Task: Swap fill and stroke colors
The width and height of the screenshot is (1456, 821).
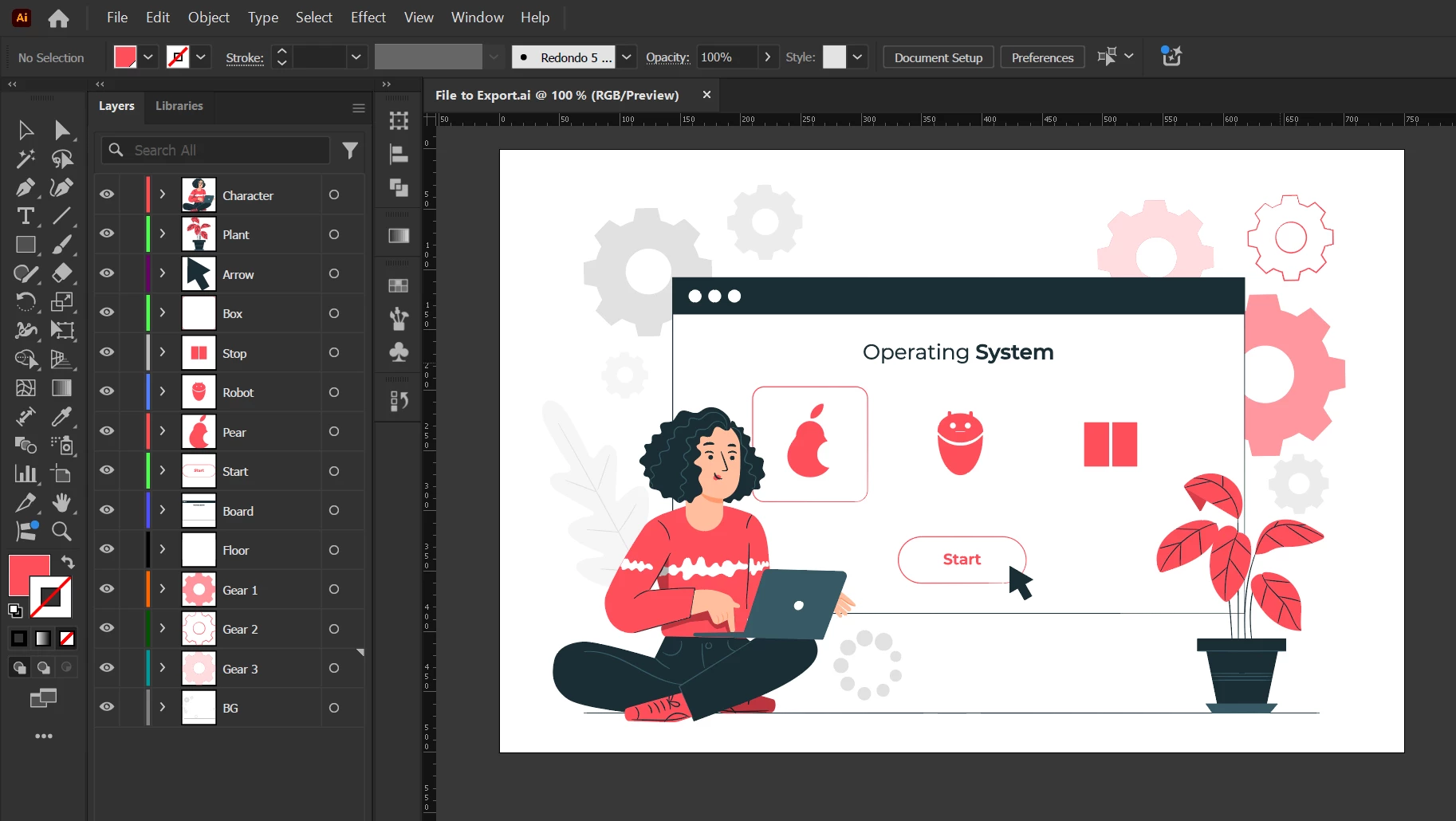Action: click(x=68, y=562)
